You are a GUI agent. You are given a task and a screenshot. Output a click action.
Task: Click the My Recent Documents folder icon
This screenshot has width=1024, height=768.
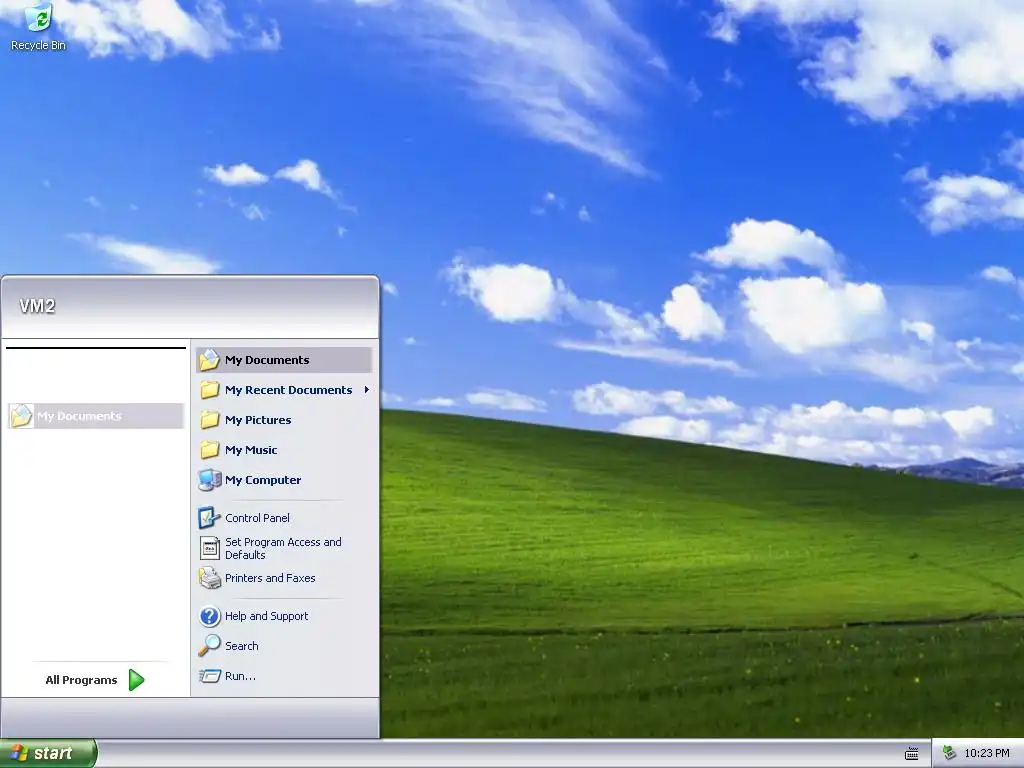click(x=209, y=390)
